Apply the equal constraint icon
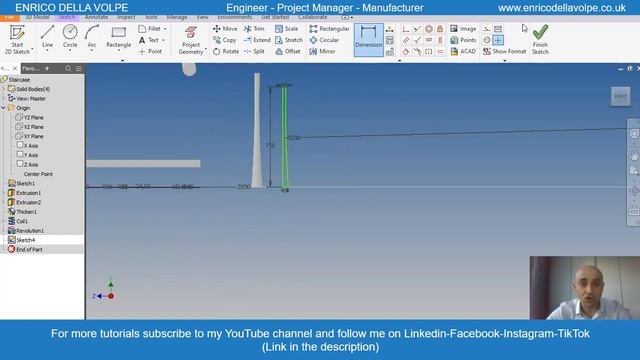Image resolution: width=640 pixels, height=360 pixels. coord(440,51)
